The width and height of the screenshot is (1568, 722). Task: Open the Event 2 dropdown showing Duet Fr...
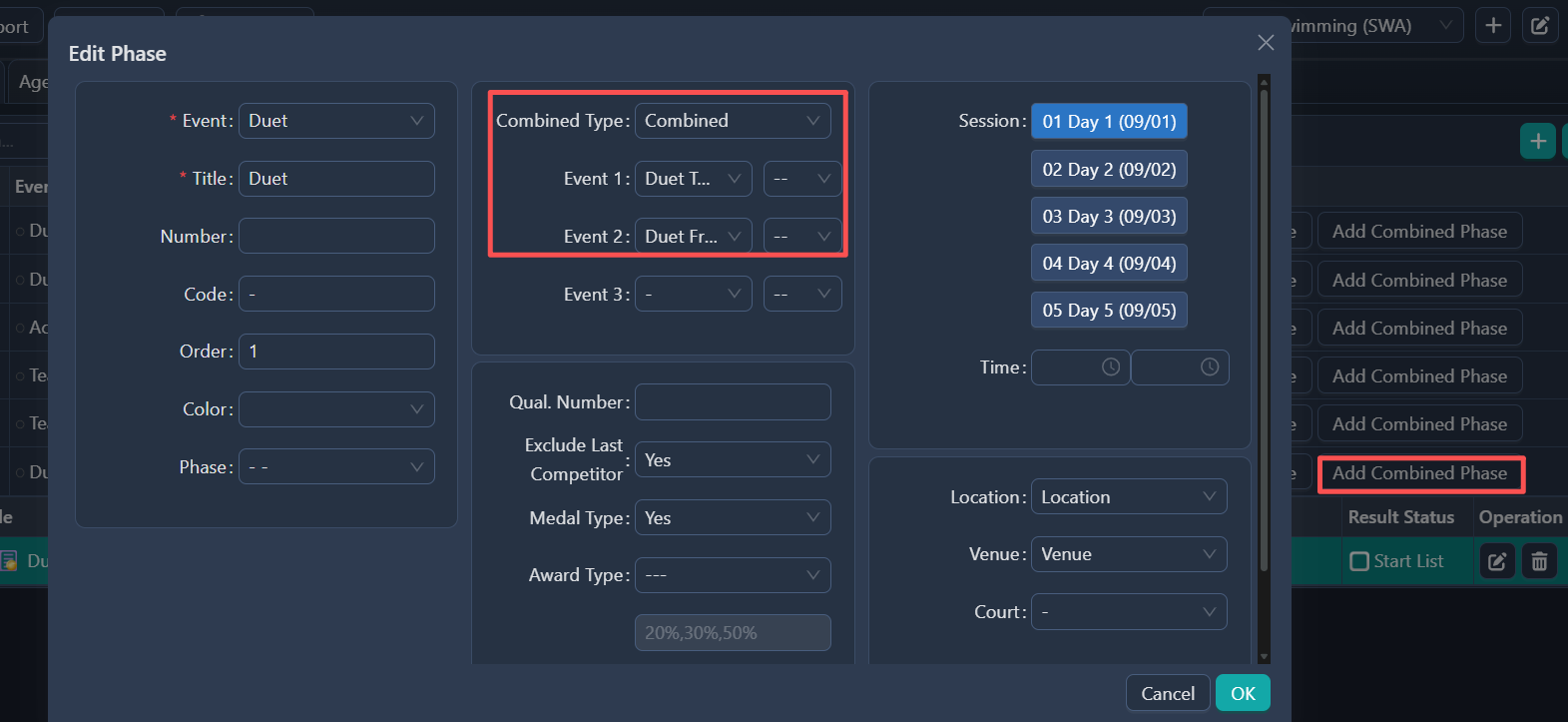tap(694, 237)
